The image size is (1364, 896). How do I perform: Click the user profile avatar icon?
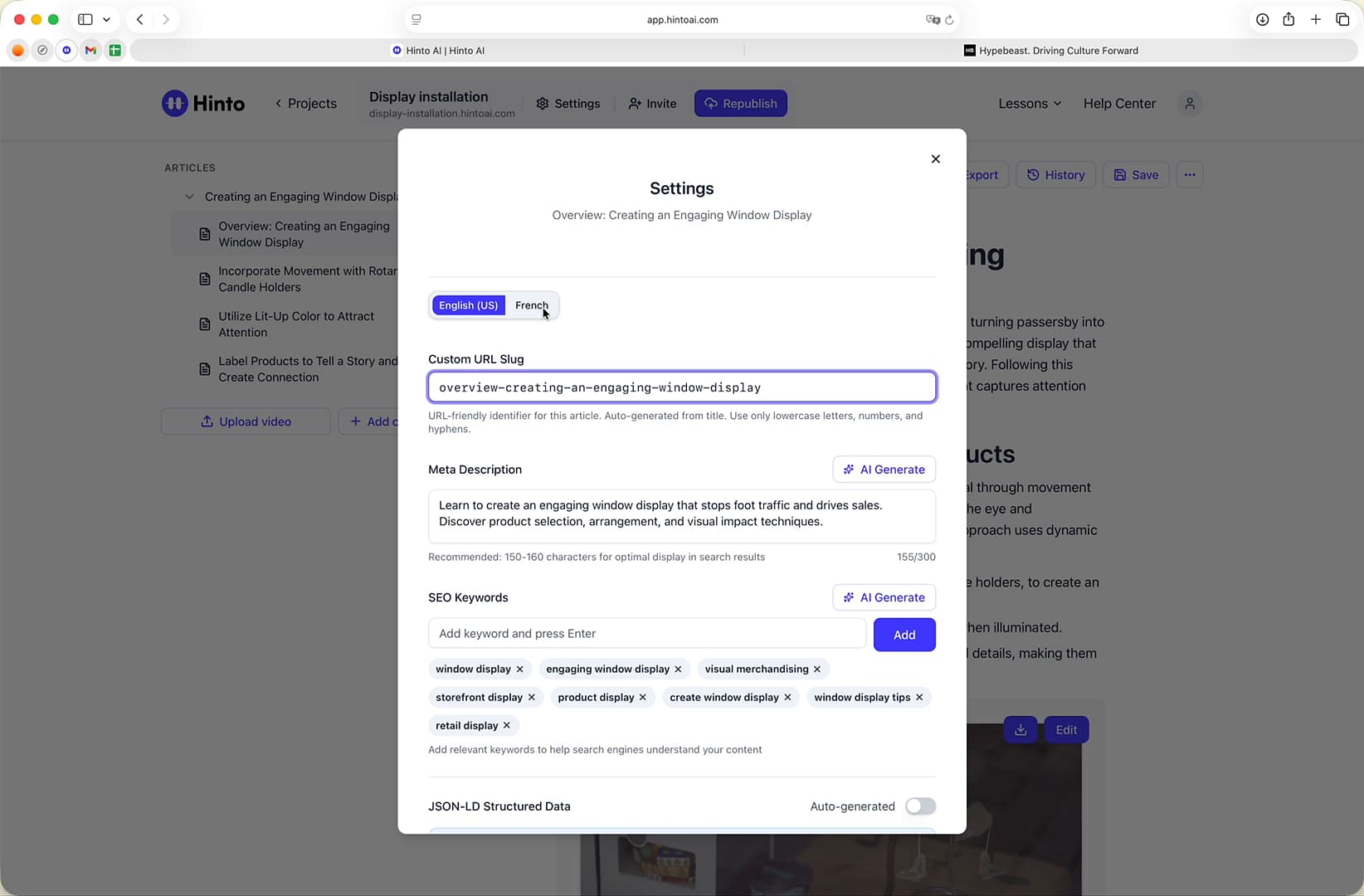pos(1189,104)
